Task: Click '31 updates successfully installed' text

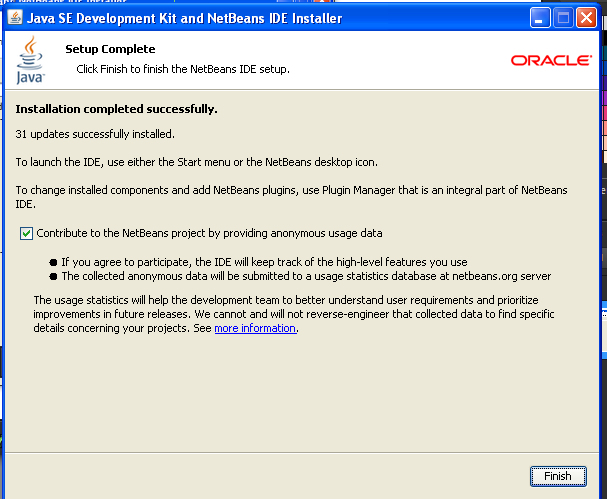Action: (x=96, y=134)
